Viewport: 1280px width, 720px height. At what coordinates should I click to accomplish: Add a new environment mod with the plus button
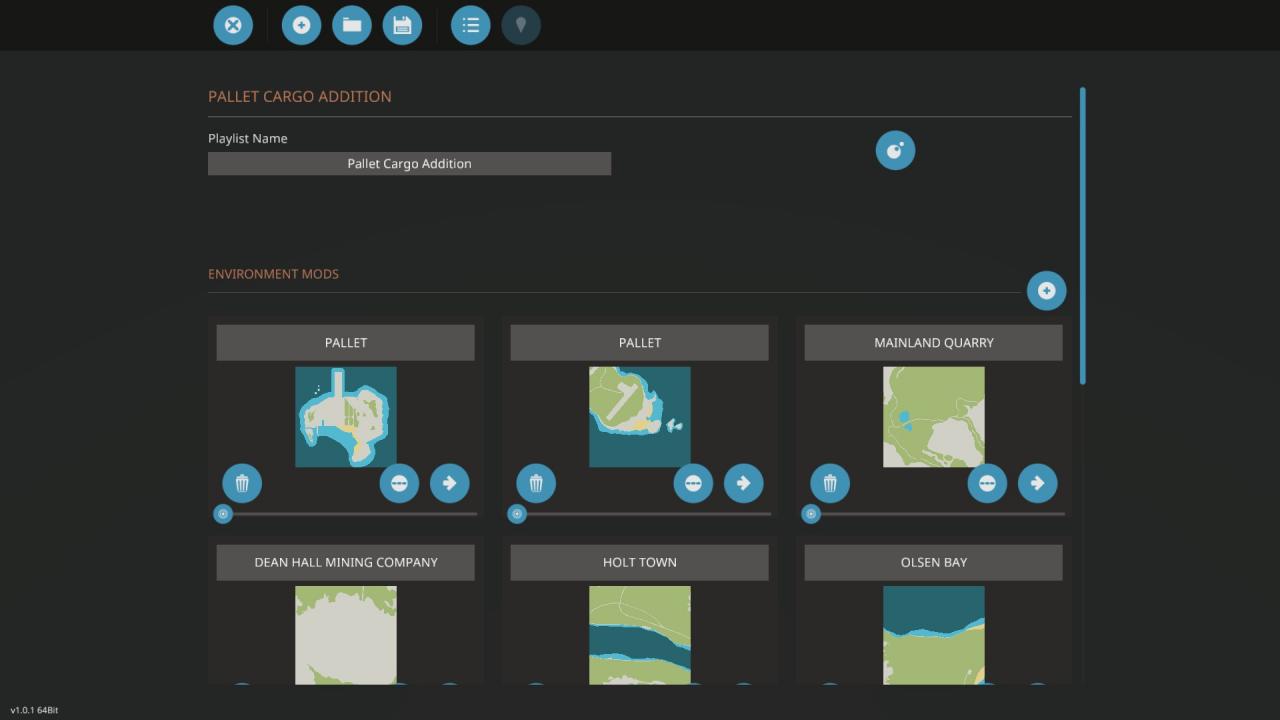[x=1046, y=291]
